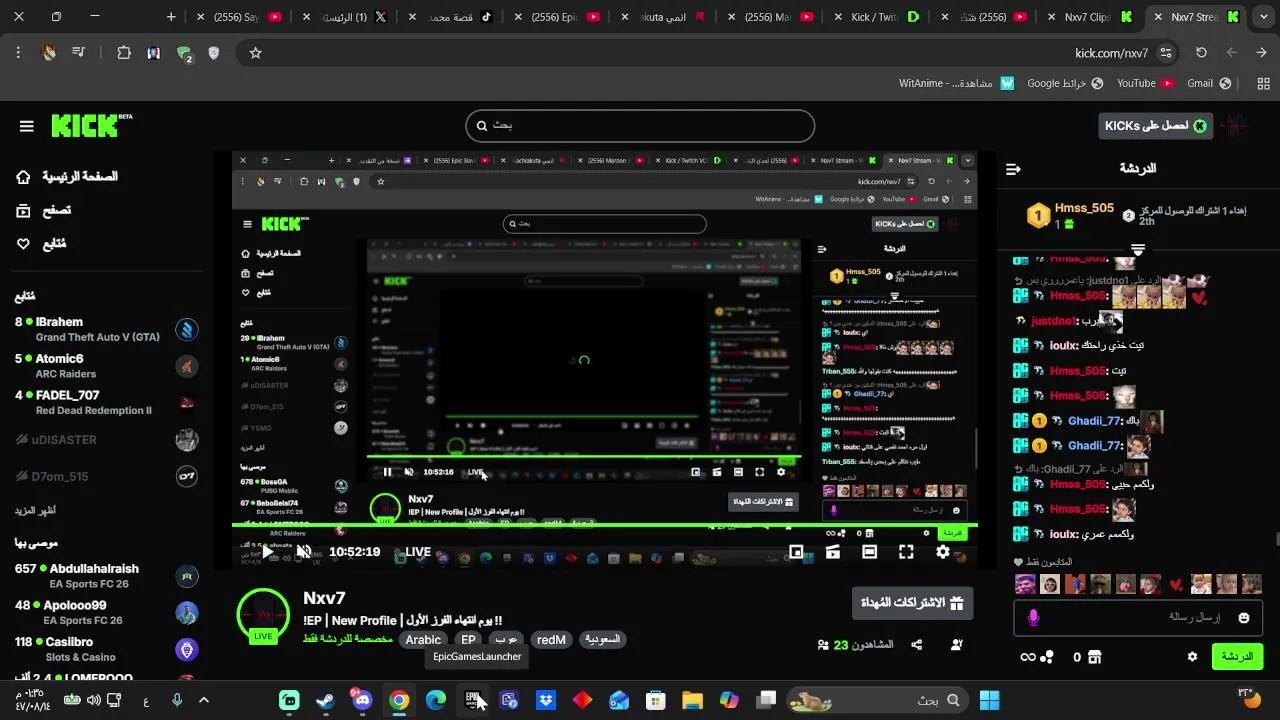Click the Kick search box
This screenshot has height=720, width=1280.
pyautogui.click(x=640, y=126)
